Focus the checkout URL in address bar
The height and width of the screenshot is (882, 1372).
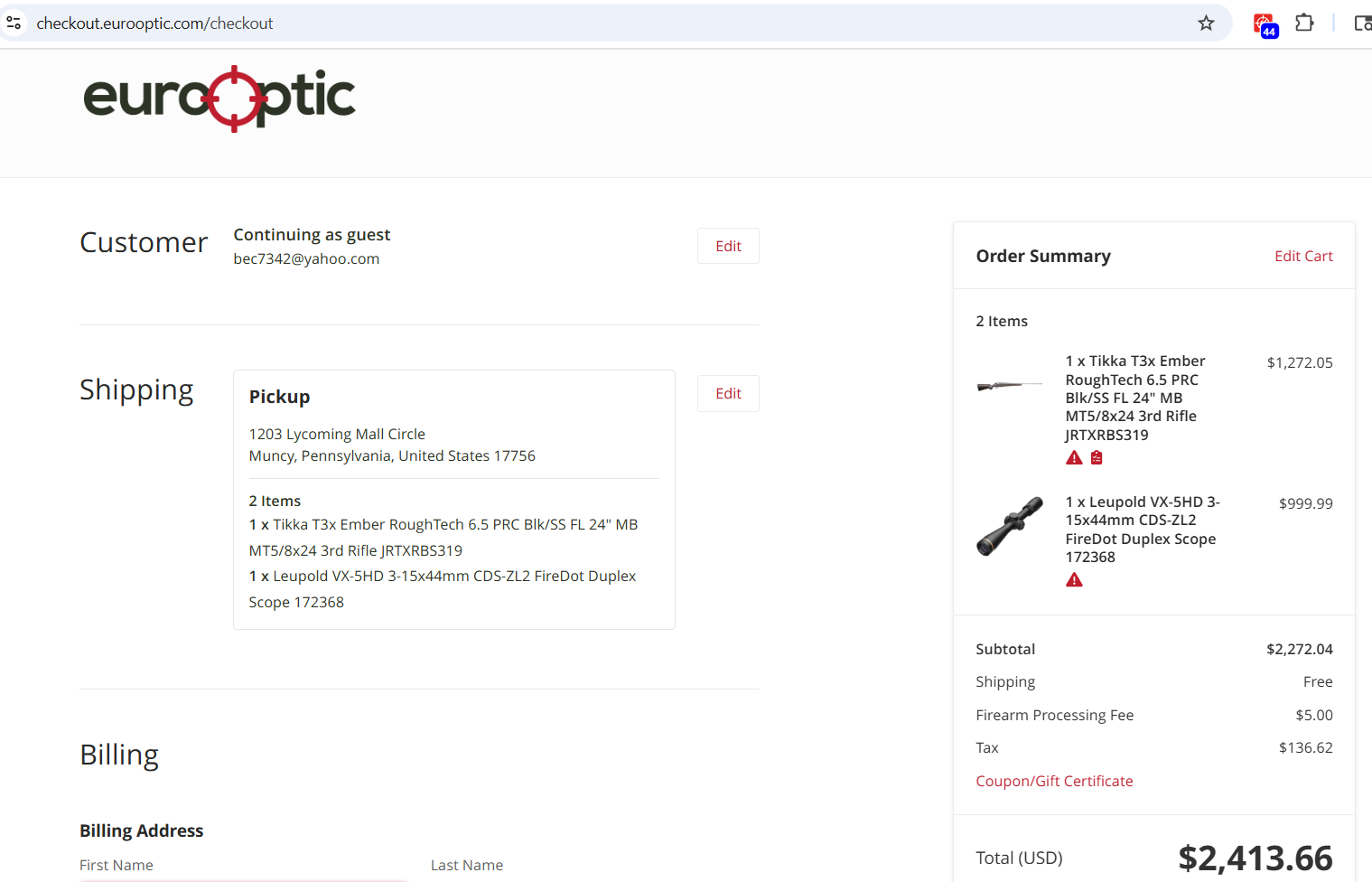(154, 23)
